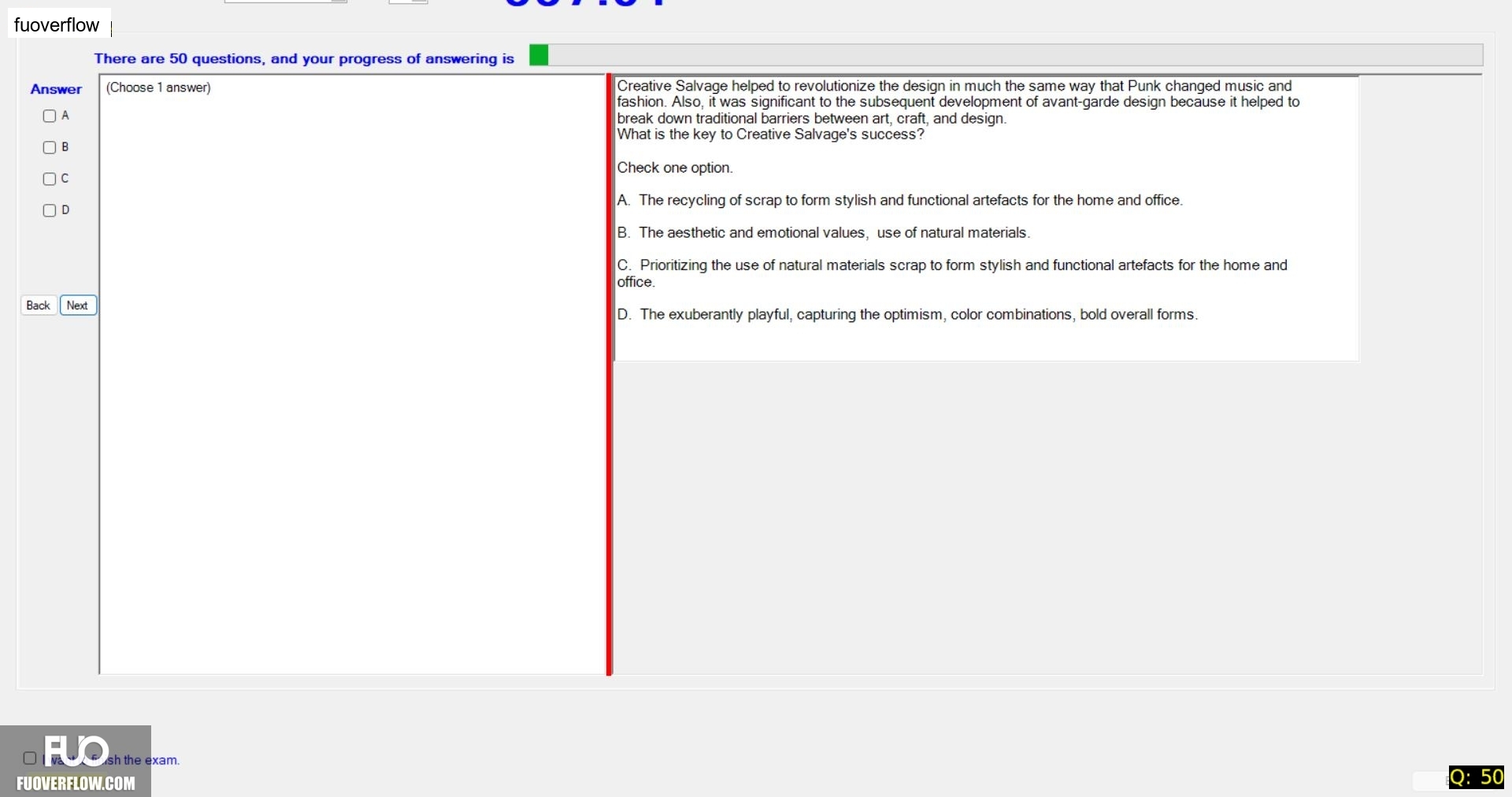
Task: Click option C text about prioritizing natural materials
Action: [x=952, y=273]
